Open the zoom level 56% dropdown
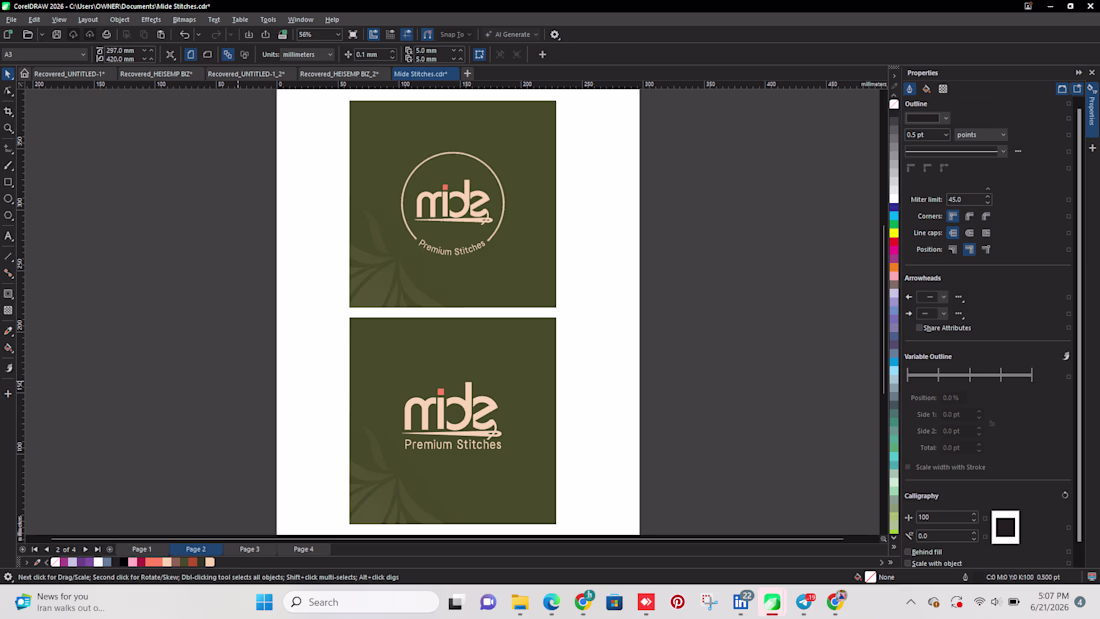1100x619 pixels. point(337,34)
